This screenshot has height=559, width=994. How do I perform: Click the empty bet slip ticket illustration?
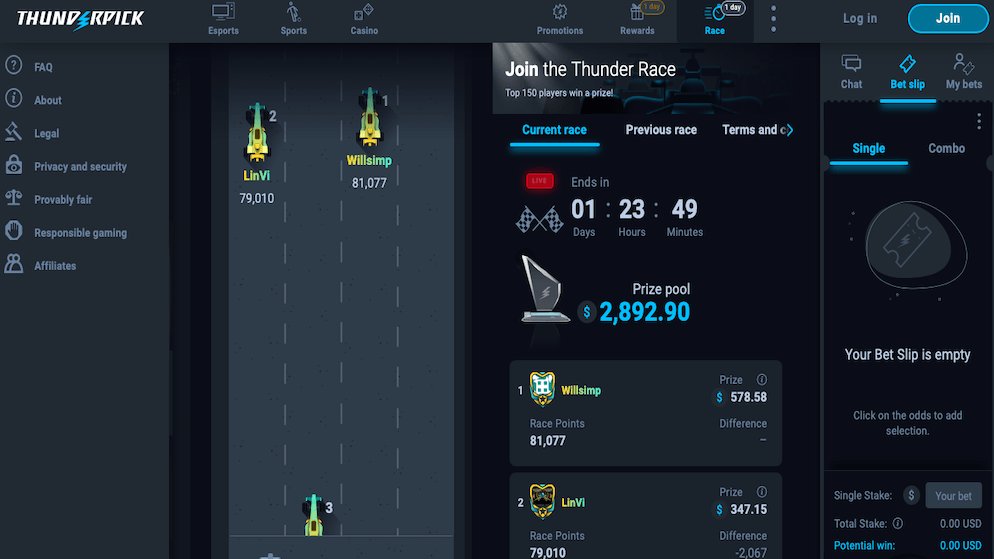pyautogui.click(x=915, y=246)
